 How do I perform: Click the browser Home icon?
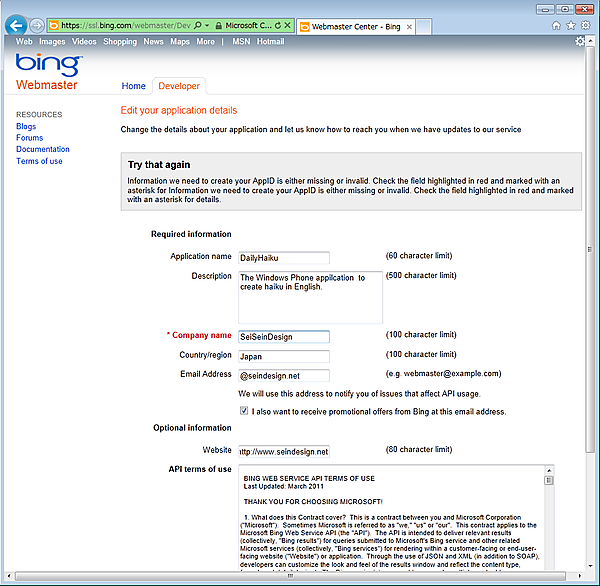point(556,26)
